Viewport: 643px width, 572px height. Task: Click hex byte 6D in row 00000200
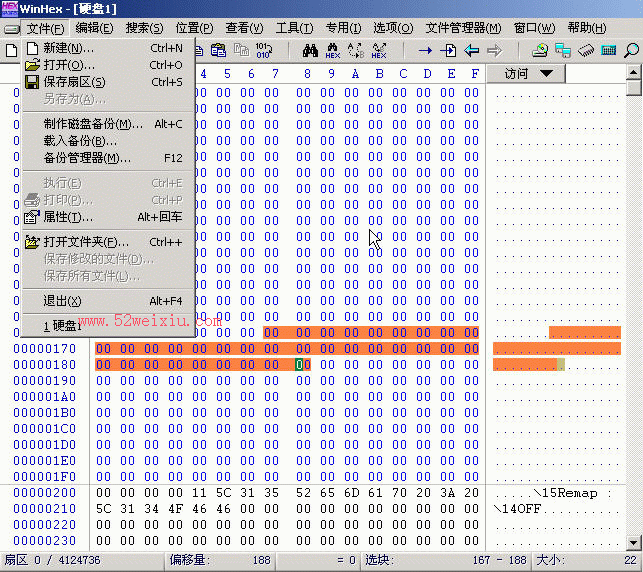tap(351, 492)
